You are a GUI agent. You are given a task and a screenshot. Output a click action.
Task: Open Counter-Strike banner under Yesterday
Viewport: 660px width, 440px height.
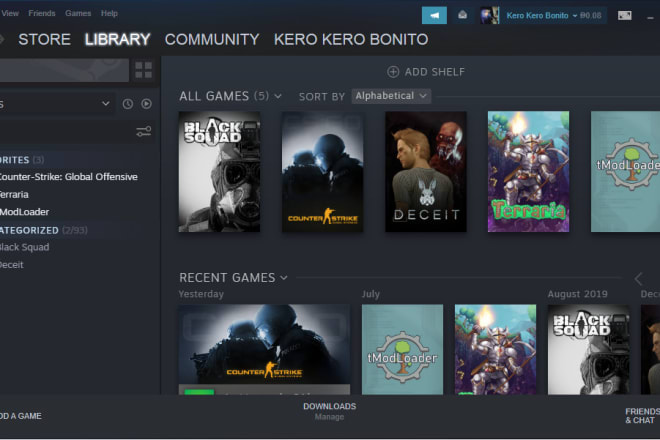(x=264, y=344)
